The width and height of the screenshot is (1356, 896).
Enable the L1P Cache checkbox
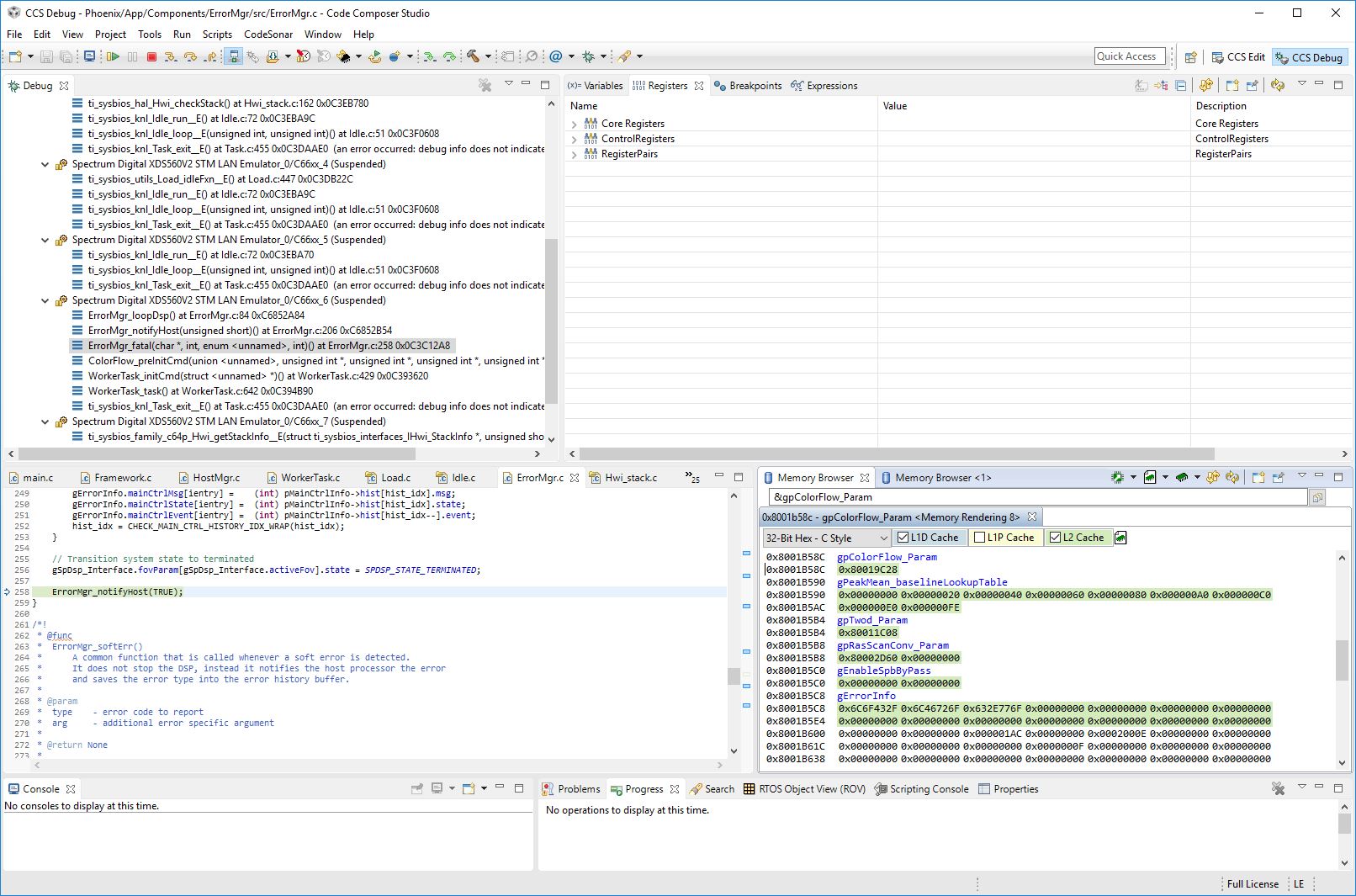coord(979,538)
